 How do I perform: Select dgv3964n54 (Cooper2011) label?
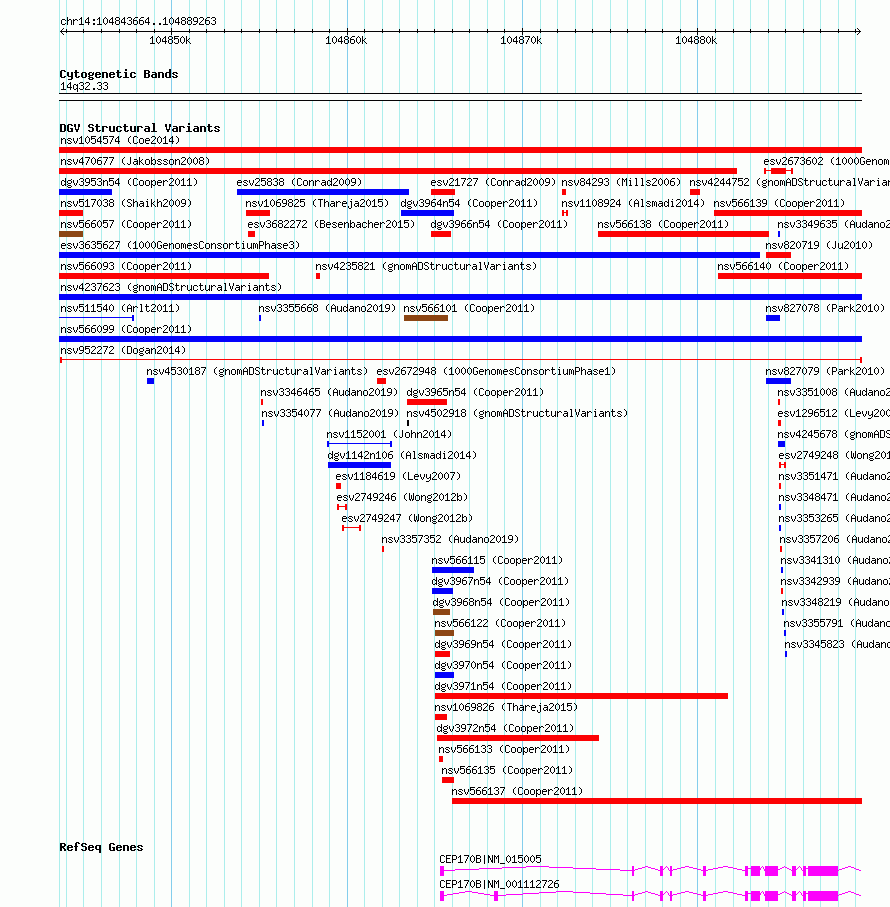(469, 204)
